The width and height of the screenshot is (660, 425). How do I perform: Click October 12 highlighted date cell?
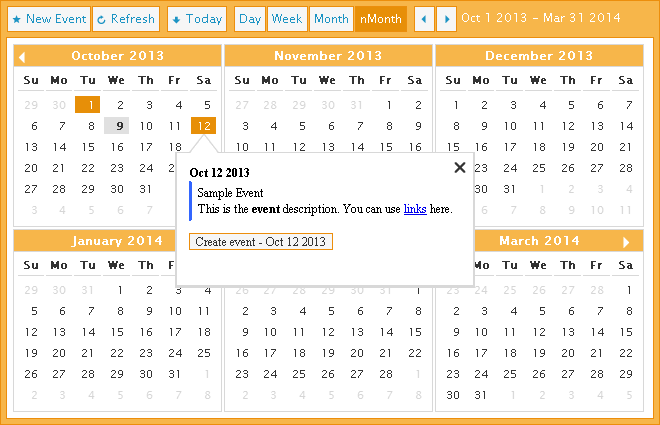pos(204,126)
